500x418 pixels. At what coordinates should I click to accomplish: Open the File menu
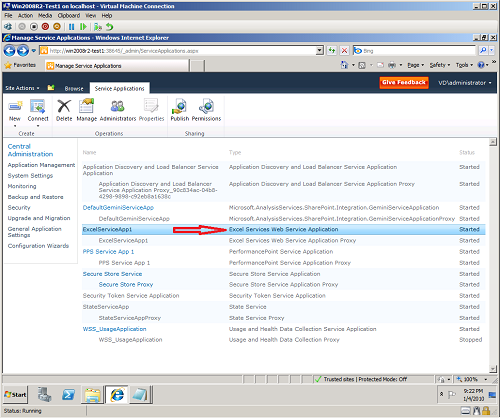click(x=8, y=16)
